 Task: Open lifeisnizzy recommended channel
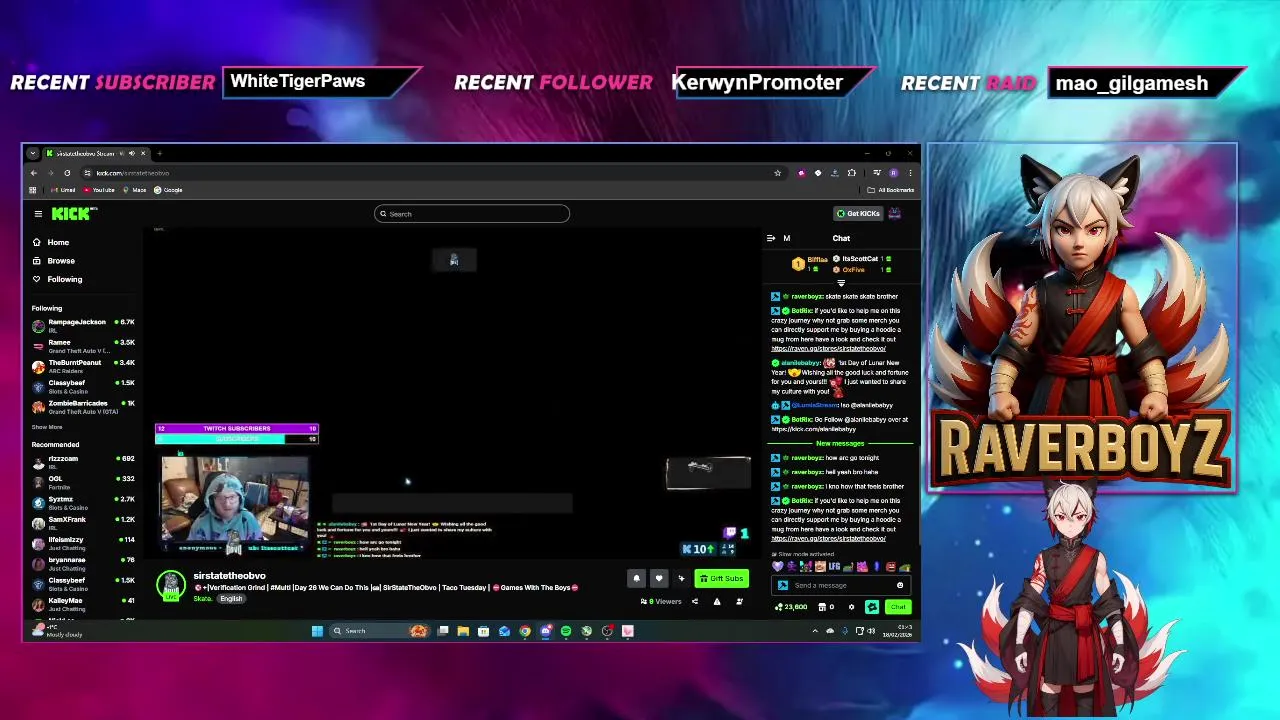click(x=83, y=543)
